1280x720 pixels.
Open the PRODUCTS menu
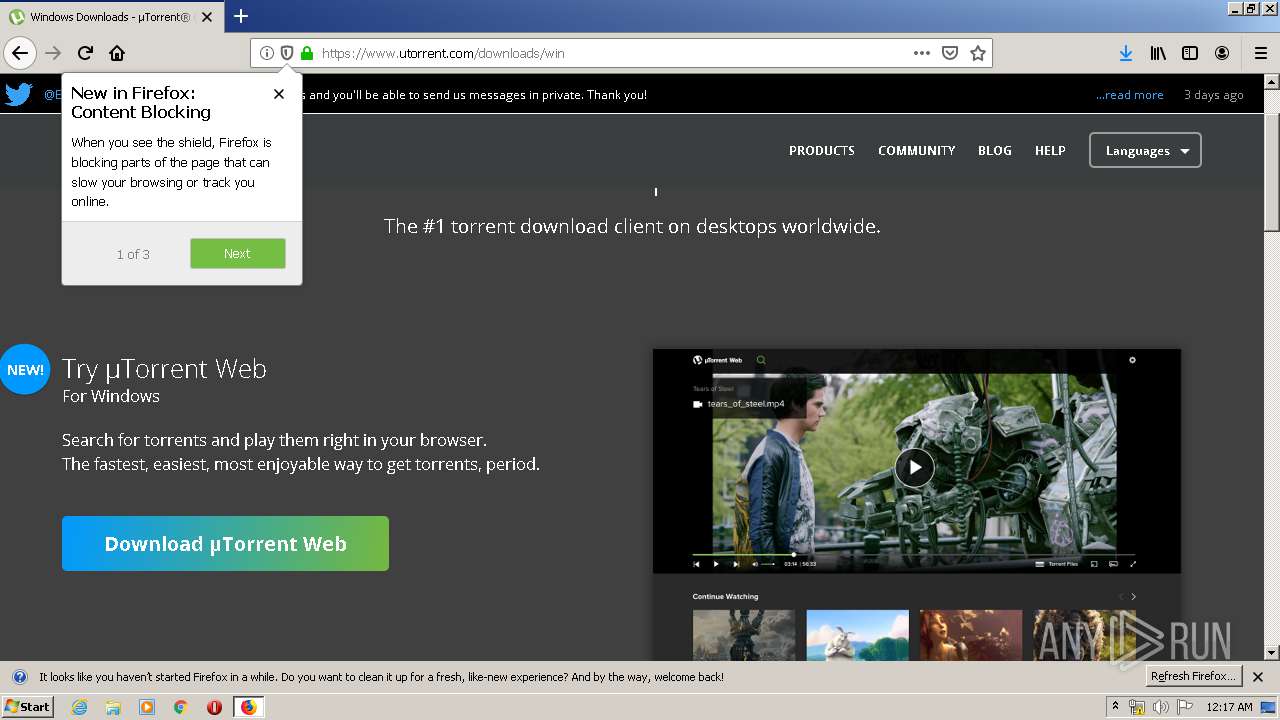[x=822, y=151]
